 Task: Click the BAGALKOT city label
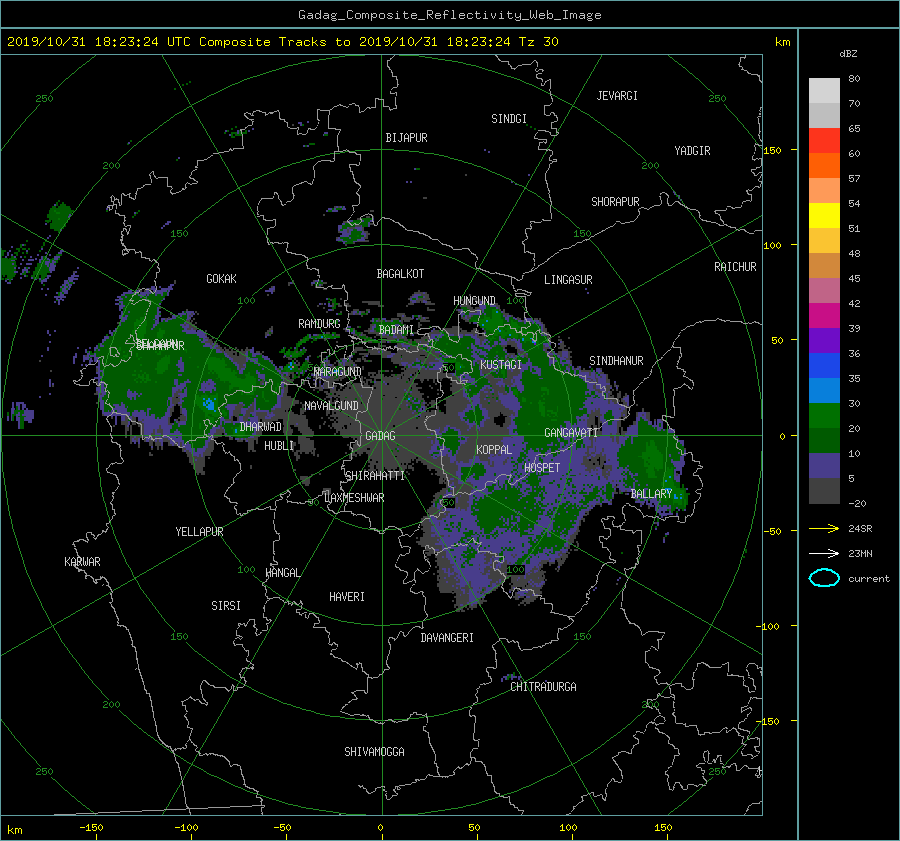pos(400,274)
